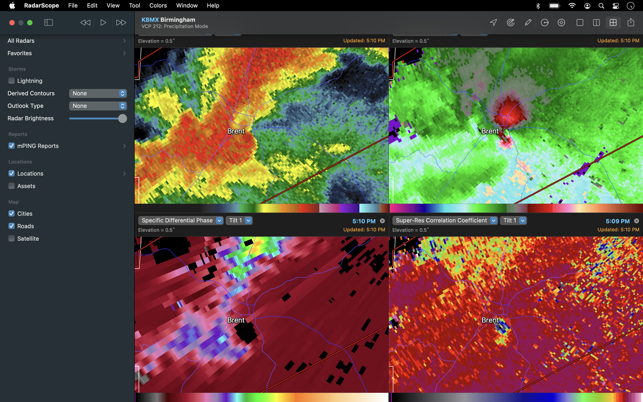Open the menu bar clock icon

point(631,6)
